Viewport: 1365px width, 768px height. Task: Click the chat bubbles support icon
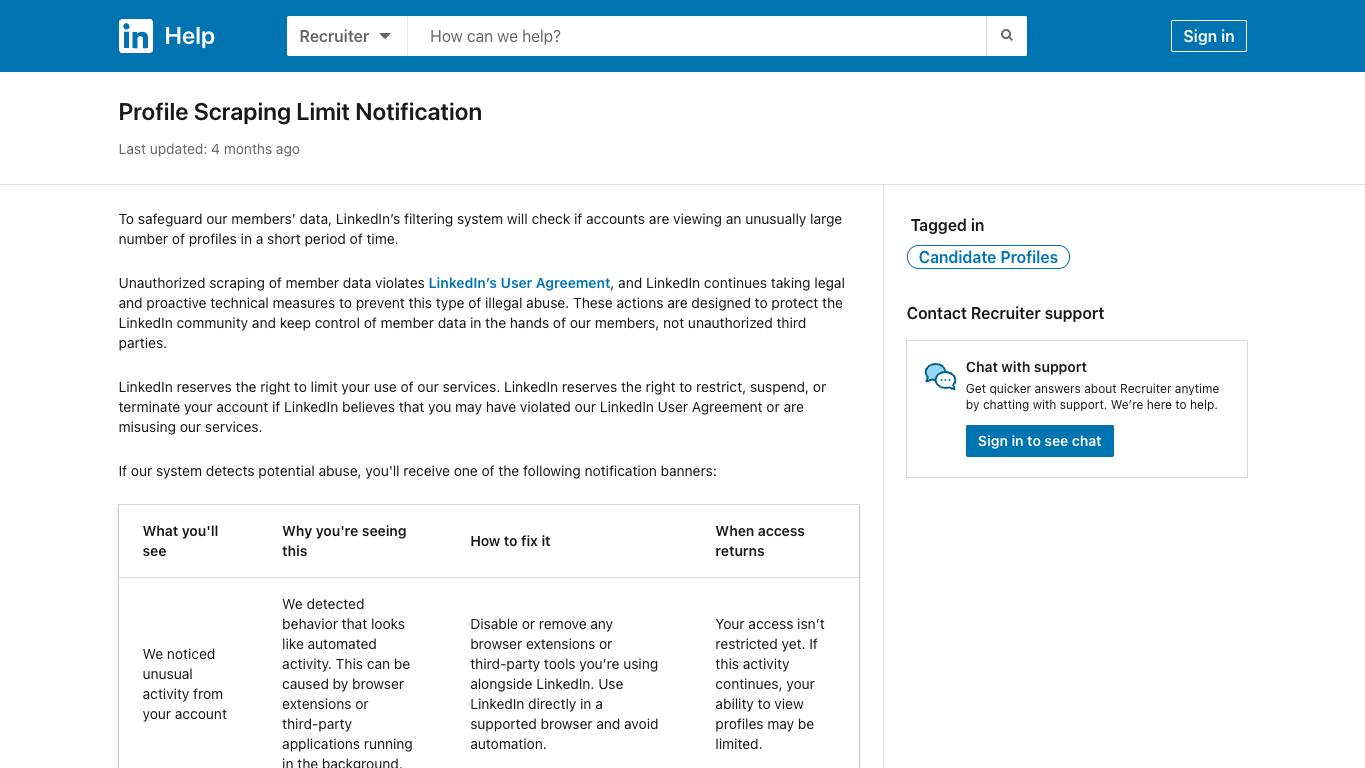pos(940,377)
